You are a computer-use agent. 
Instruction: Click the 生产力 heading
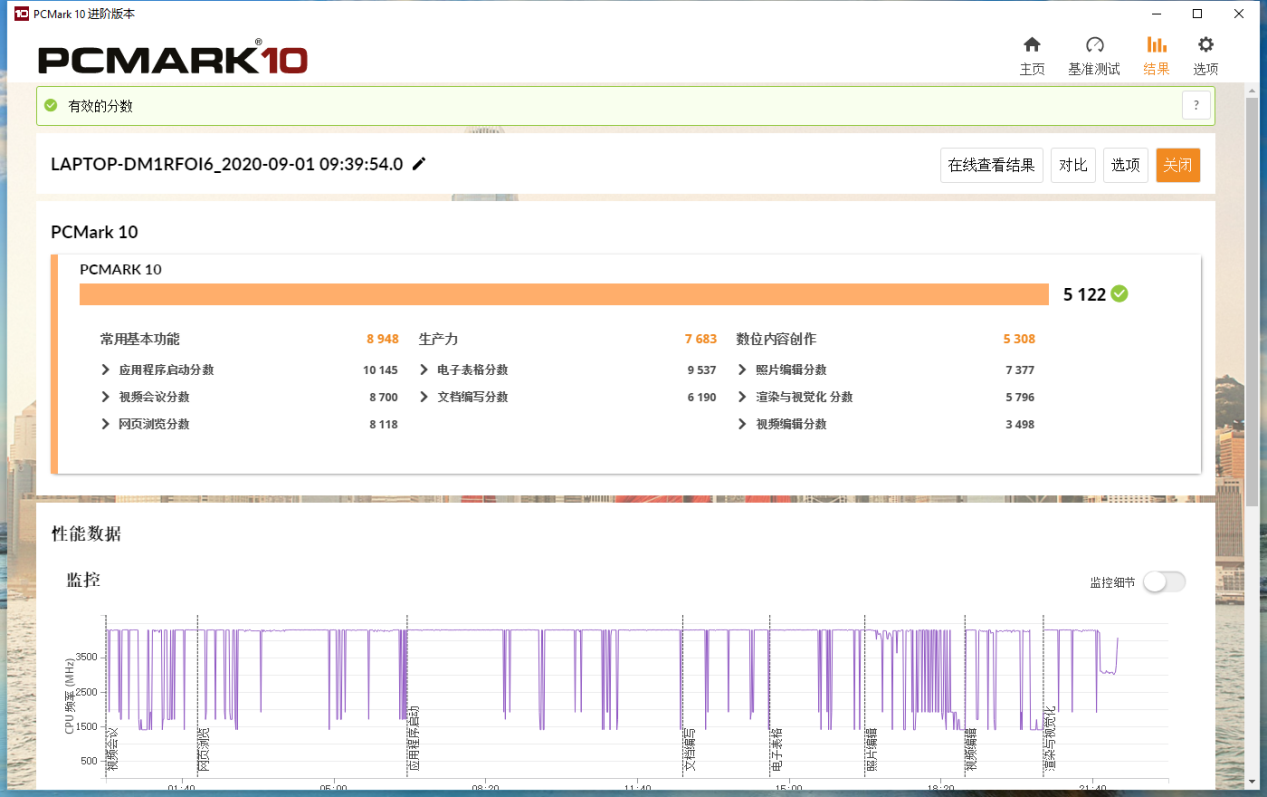(438, 339)
